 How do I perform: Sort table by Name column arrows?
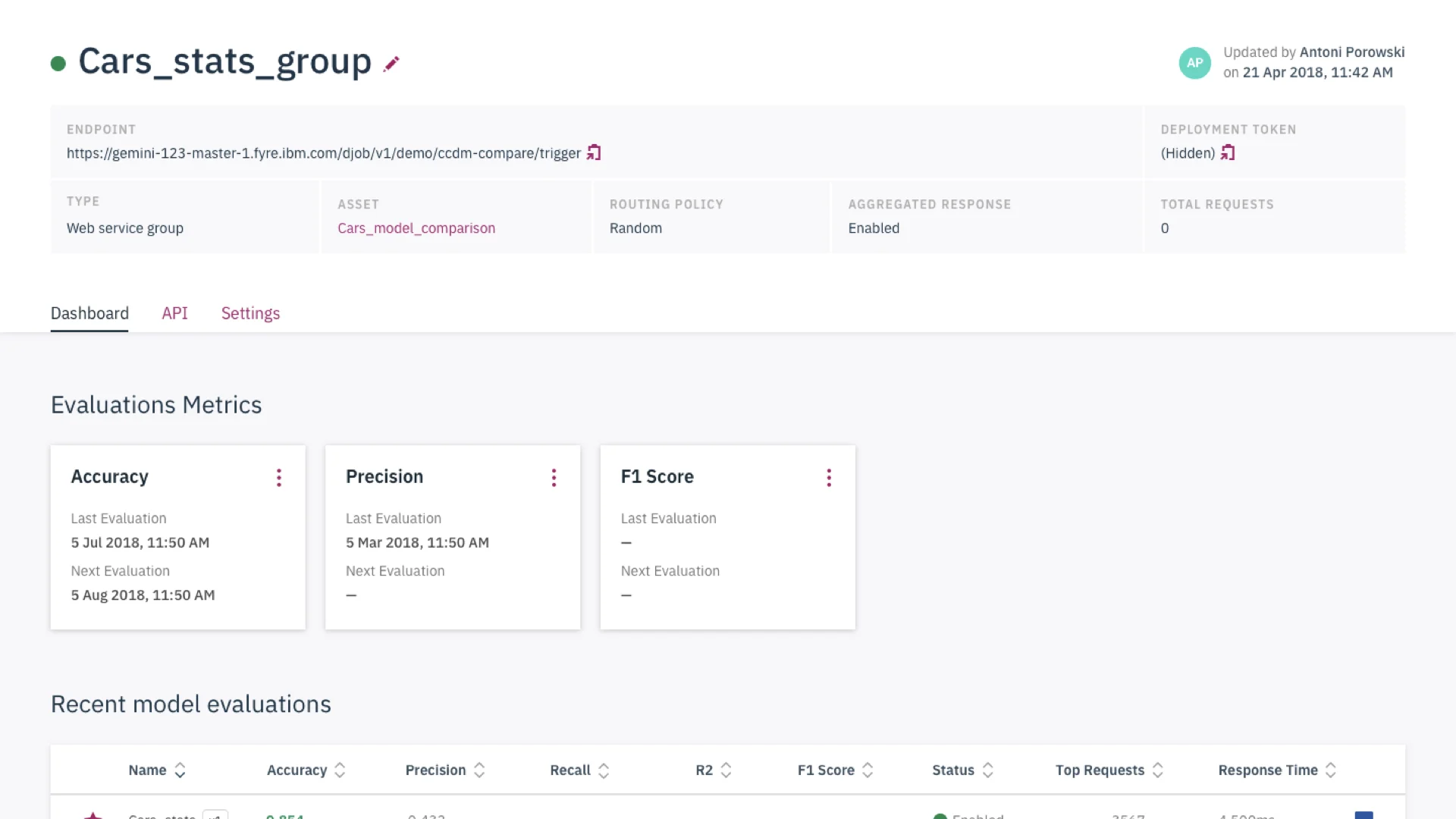coord(180,770)
